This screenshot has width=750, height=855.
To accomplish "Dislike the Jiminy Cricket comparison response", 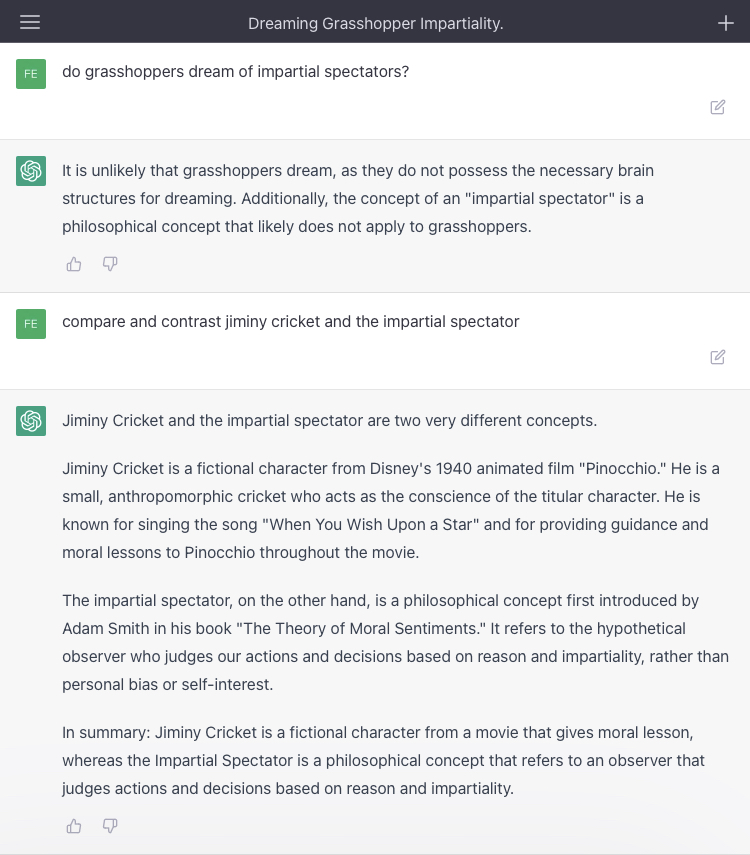I will coord(110,826).
